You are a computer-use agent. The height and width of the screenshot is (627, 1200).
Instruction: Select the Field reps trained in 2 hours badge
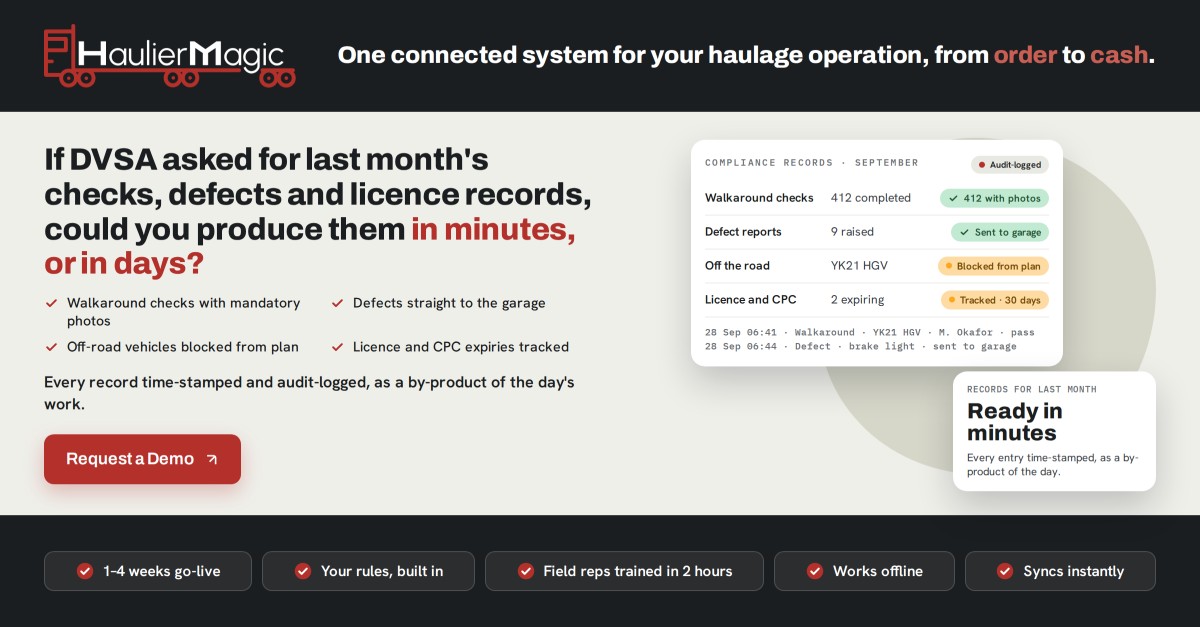(624, 571)
